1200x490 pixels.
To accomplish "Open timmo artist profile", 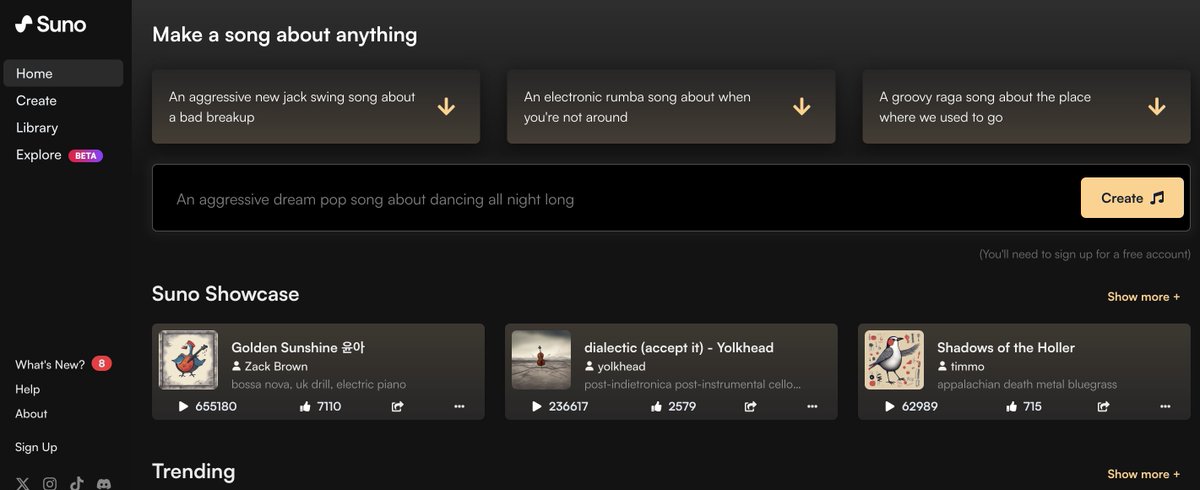I will pyautogui.click(x=967, y=366).
